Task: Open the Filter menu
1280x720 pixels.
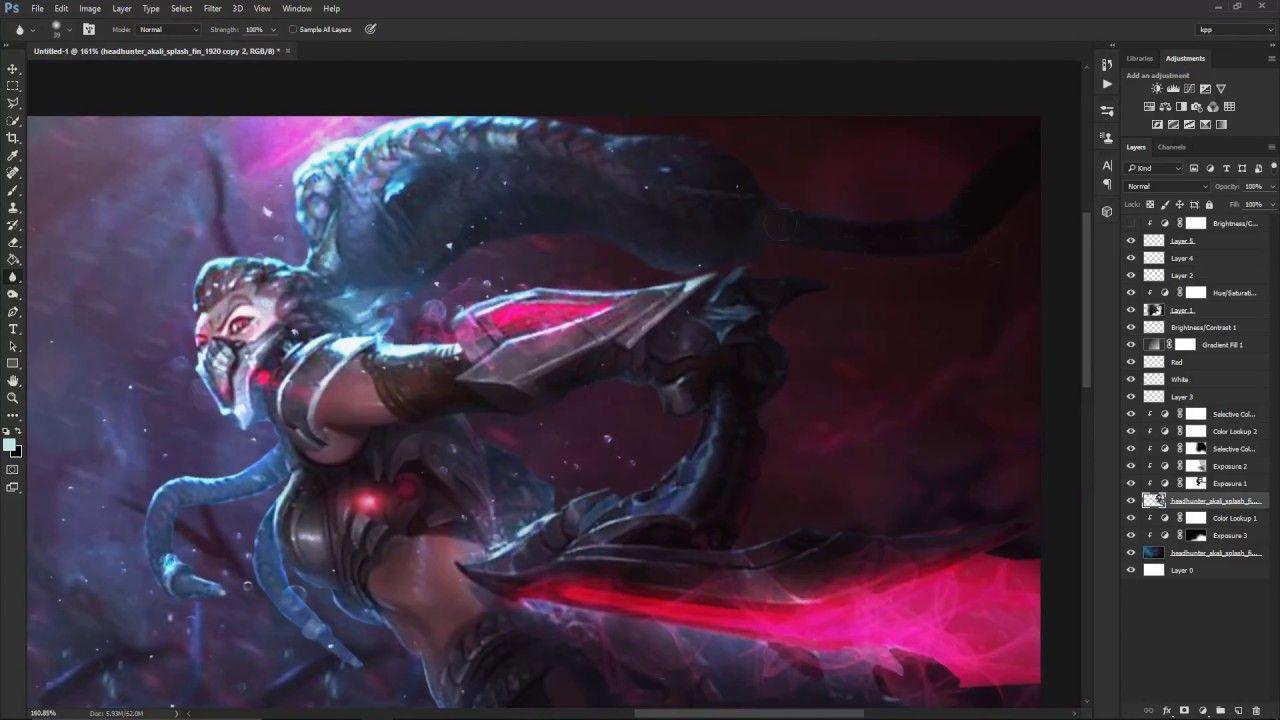Action: pyautogui.click(x=213, y=8)
